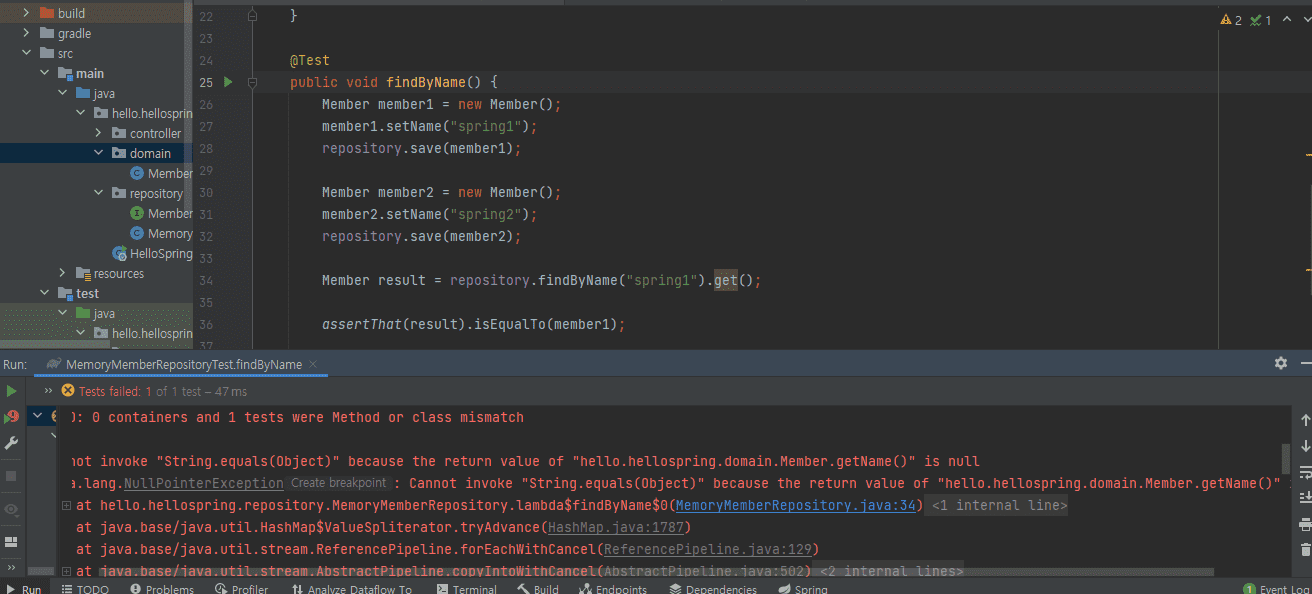Open HashMap.java:1787 stack link

pos(617,527)
